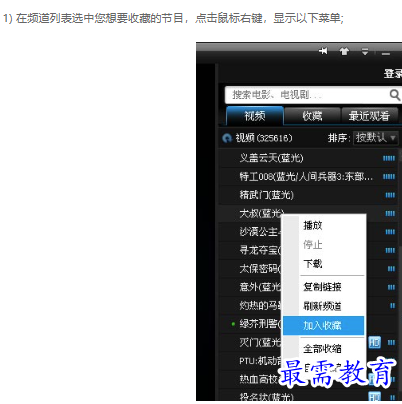The image size is (402, 404).
Task: Click the pin window icon in title bar
Action: pos(323,51)
